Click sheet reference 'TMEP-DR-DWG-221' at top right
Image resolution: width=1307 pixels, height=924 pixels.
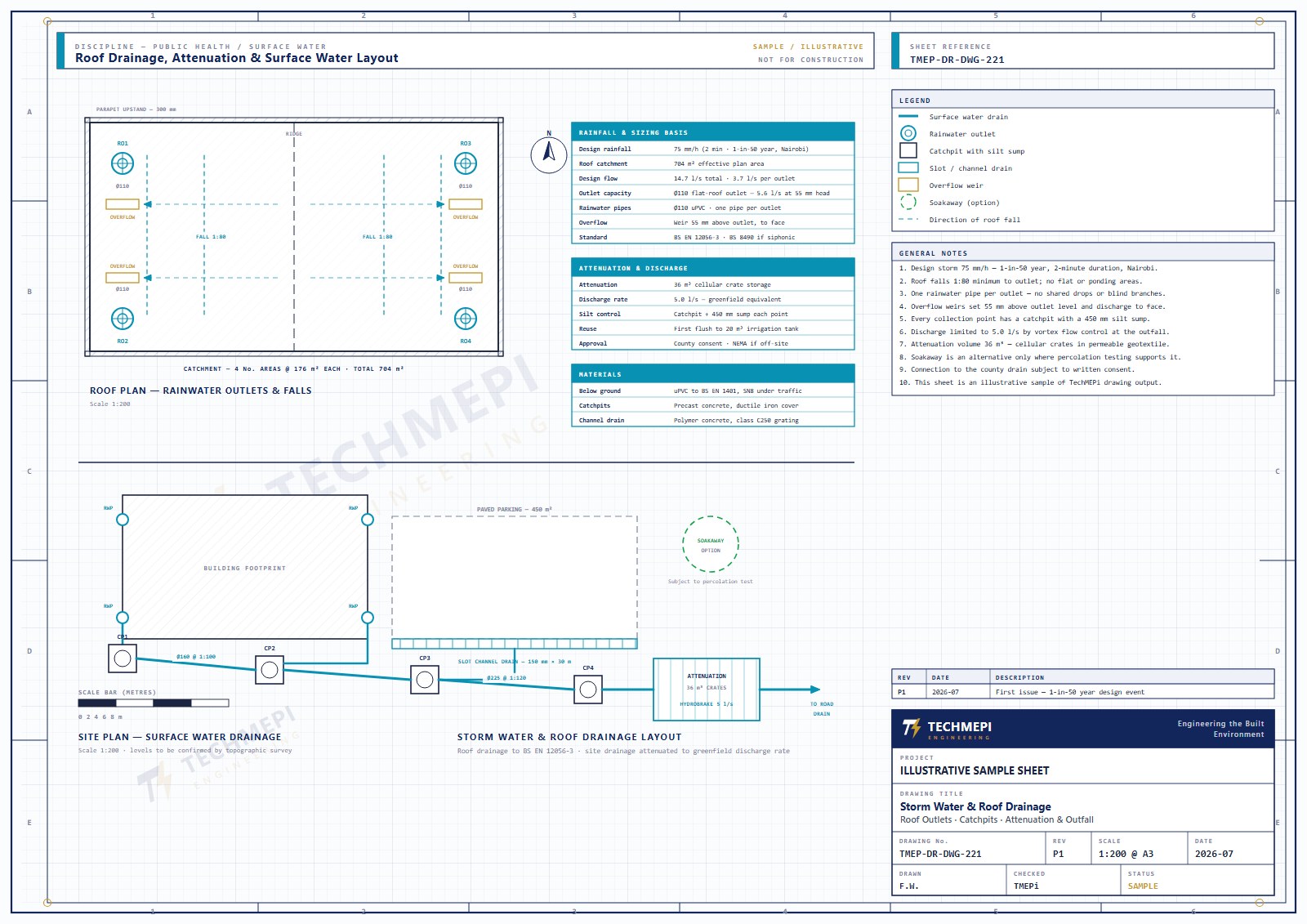[x=957, y=60]
